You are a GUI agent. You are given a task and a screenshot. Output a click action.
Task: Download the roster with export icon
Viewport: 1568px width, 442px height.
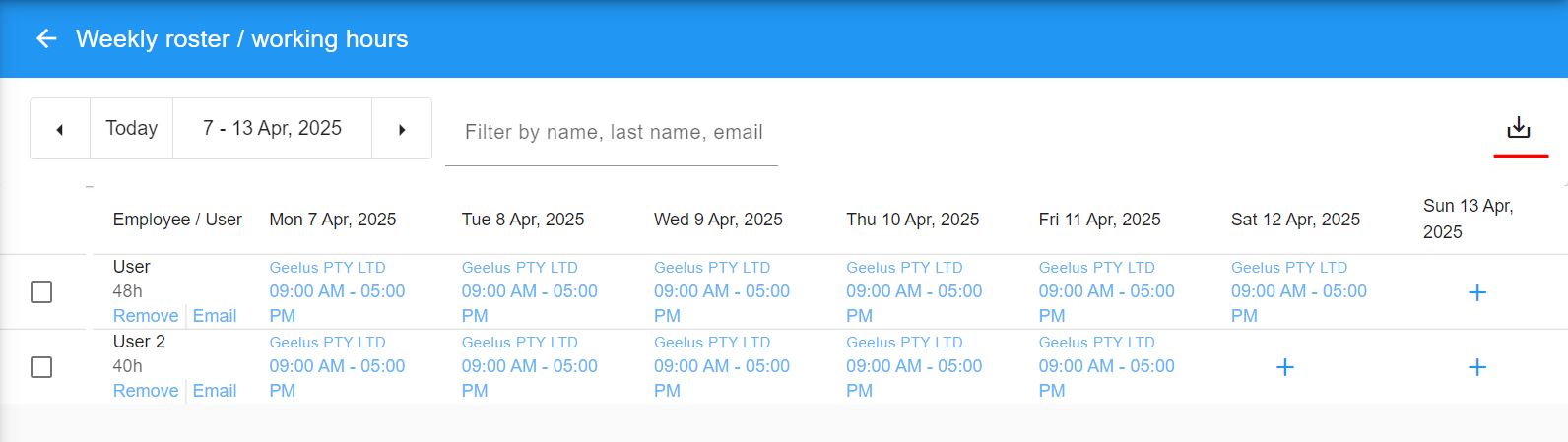point(1519,128)
